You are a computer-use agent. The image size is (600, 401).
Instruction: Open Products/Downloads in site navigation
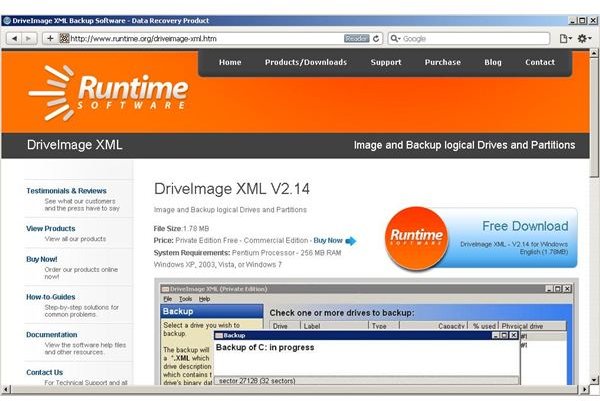pos(306,62)
